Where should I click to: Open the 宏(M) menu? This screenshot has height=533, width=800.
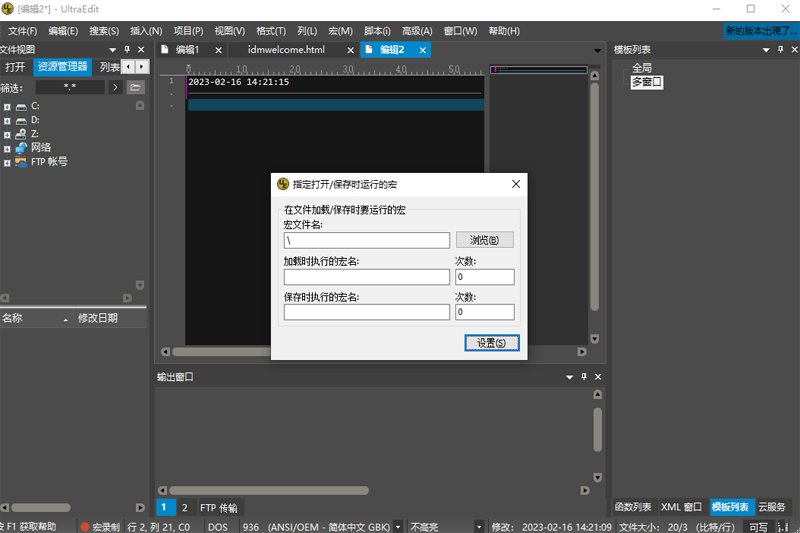pyautogui.click(x=340, y=31)
